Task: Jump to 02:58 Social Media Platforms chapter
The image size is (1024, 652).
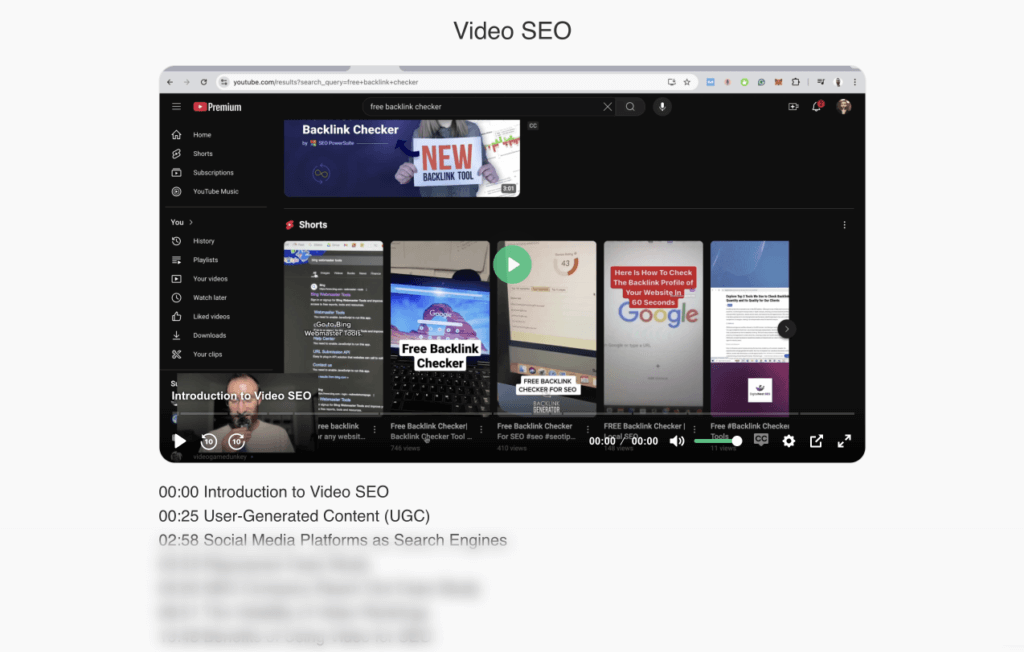Action: pyautogui.click(x=333, y=540)
